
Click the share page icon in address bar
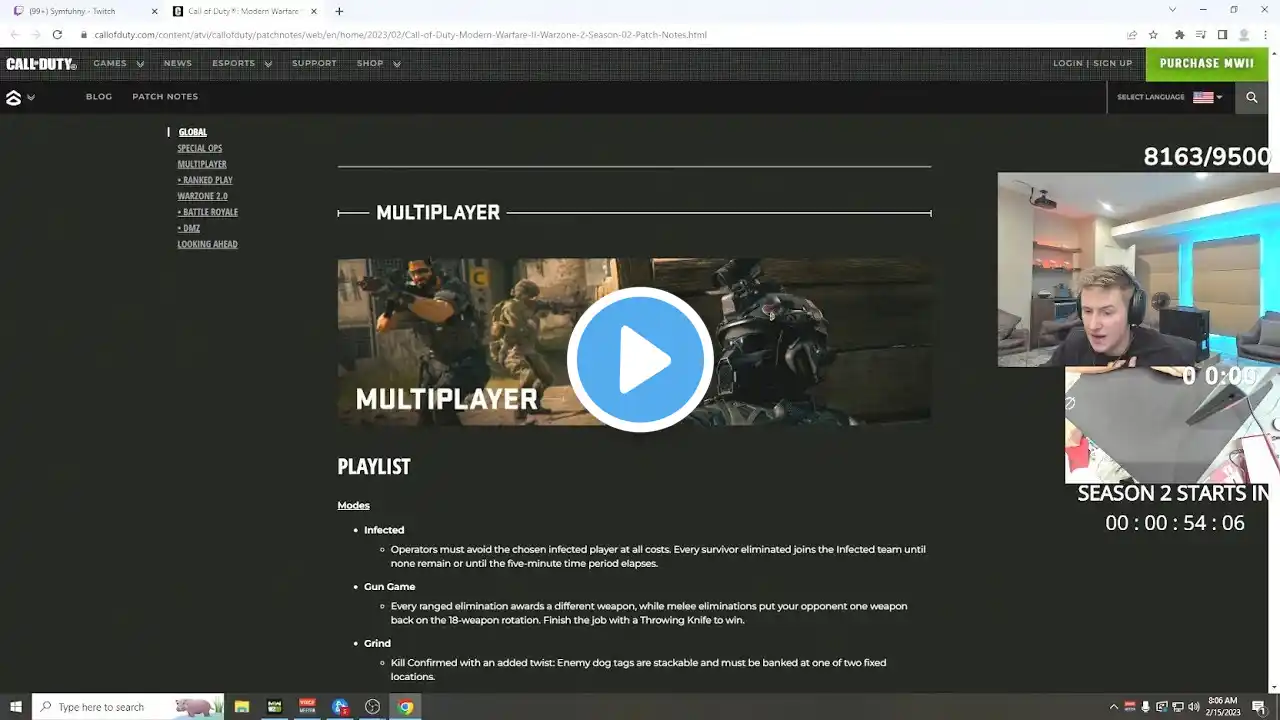tap(1132, 35)
